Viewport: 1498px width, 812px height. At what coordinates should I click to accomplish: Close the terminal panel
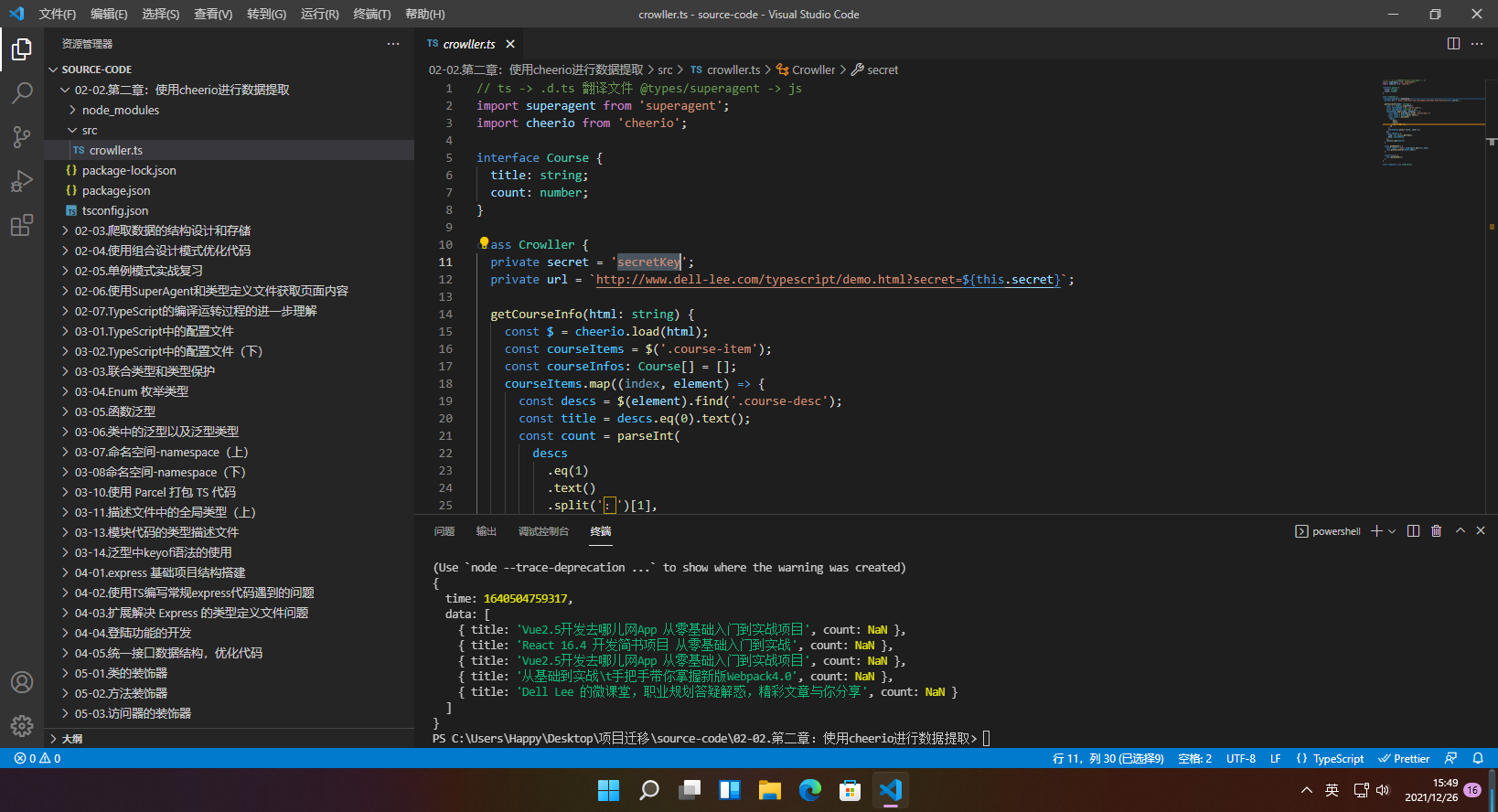[1481, 530]
